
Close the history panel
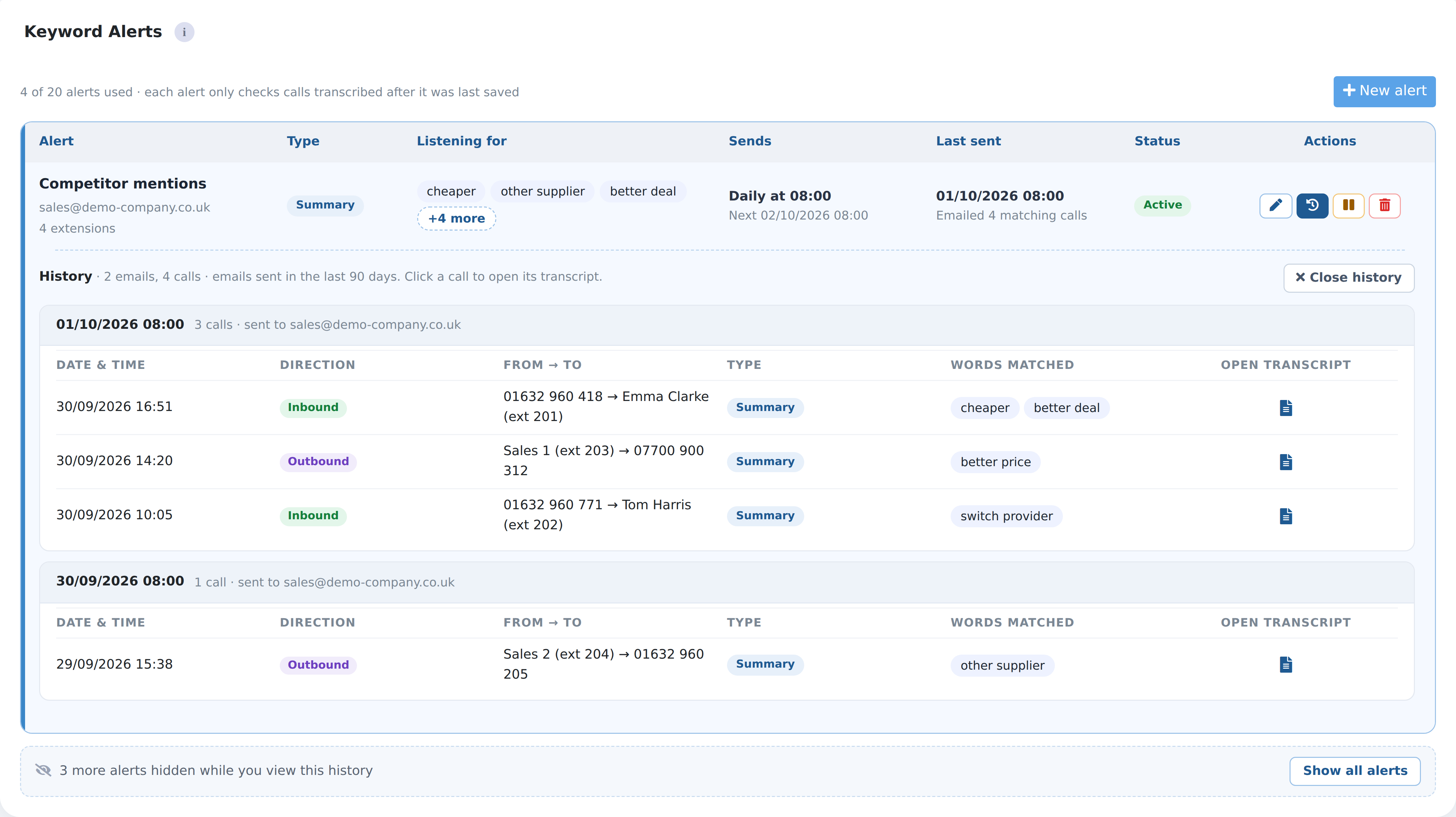click(x=1349, y=277)
